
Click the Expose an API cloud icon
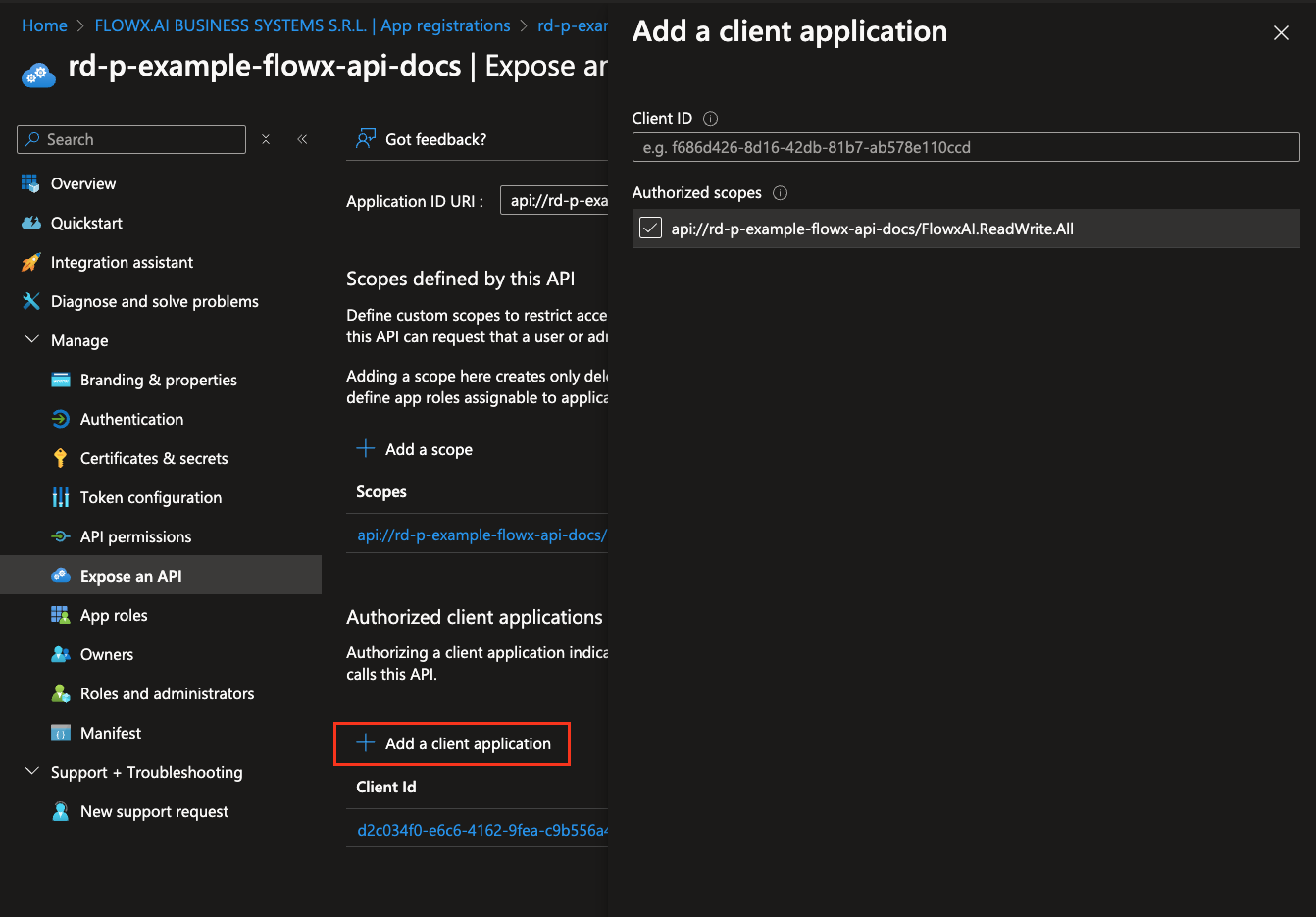pos(61,576)
